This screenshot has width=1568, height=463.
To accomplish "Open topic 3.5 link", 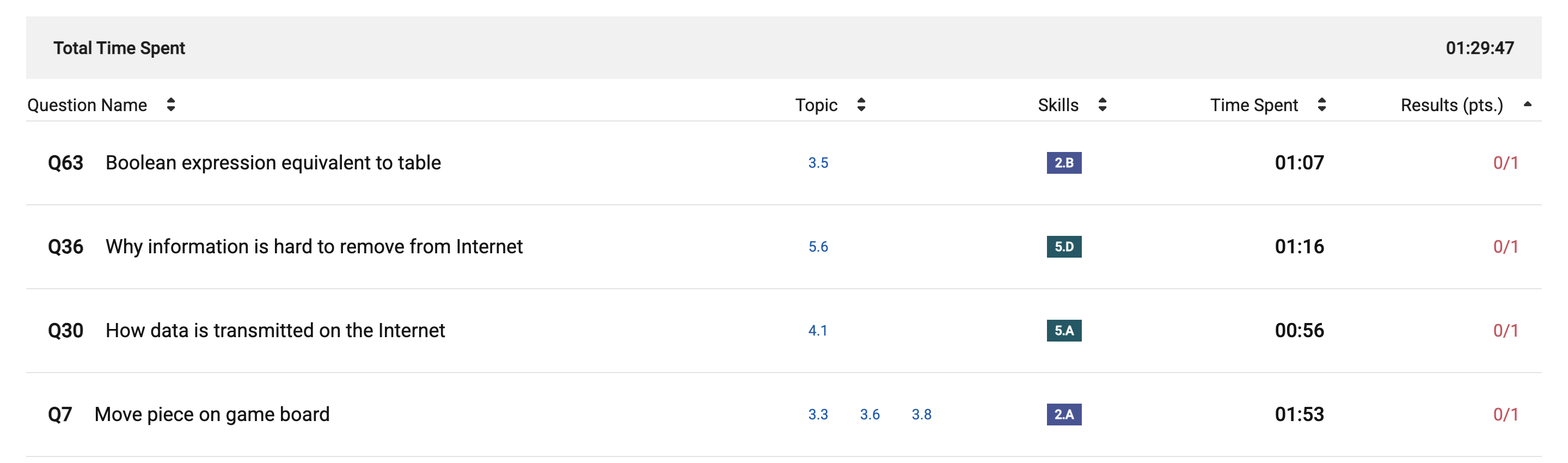I will [x=818, y=163].
